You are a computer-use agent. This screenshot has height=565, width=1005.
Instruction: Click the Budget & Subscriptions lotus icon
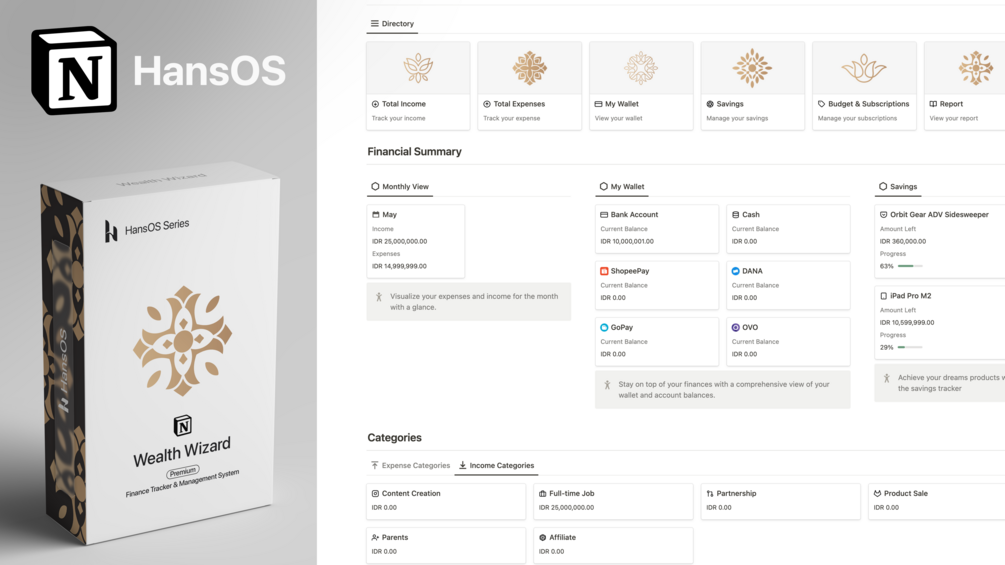864,68
